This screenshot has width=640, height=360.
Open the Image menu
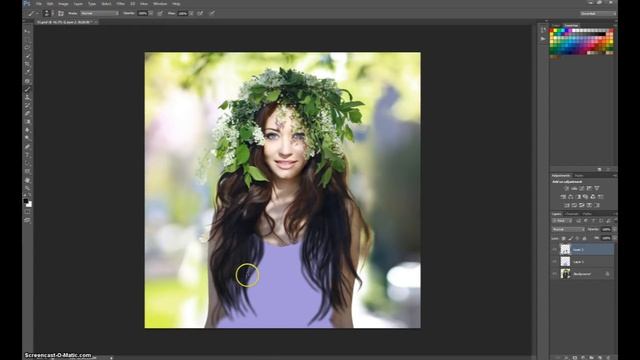(63, 4)
